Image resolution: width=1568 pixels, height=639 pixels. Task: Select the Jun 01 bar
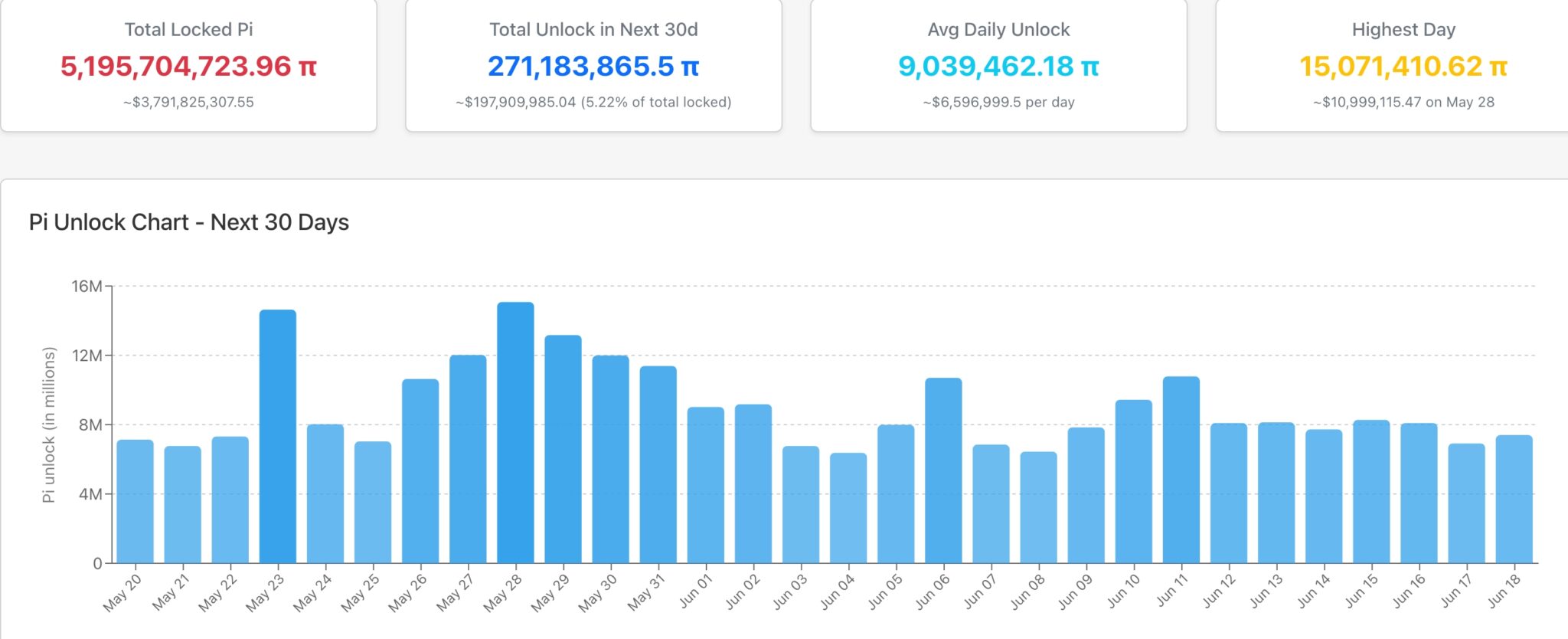[x=706, y=485]
